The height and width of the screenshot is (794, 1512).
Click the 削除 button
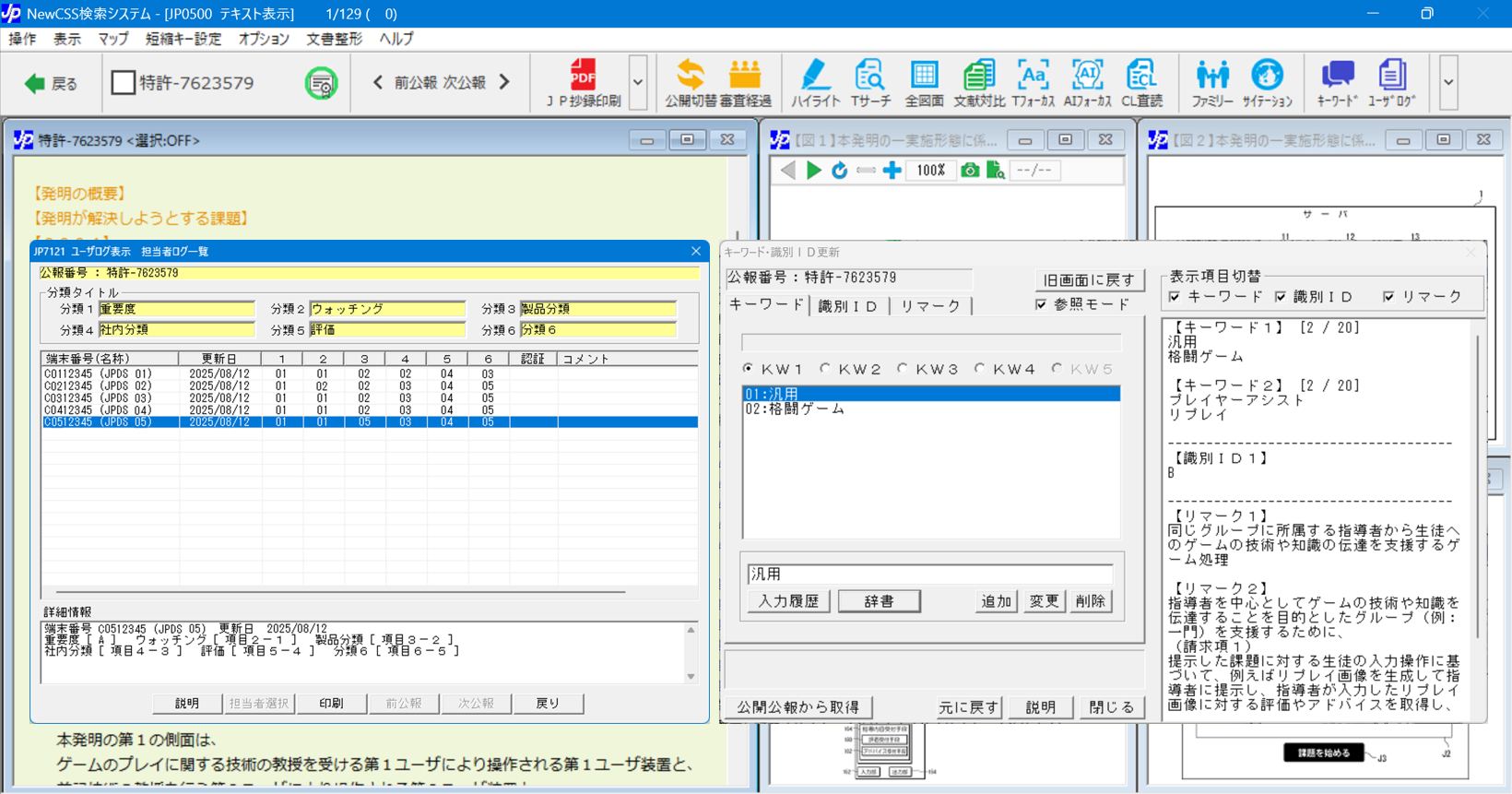coord(1090,601)
